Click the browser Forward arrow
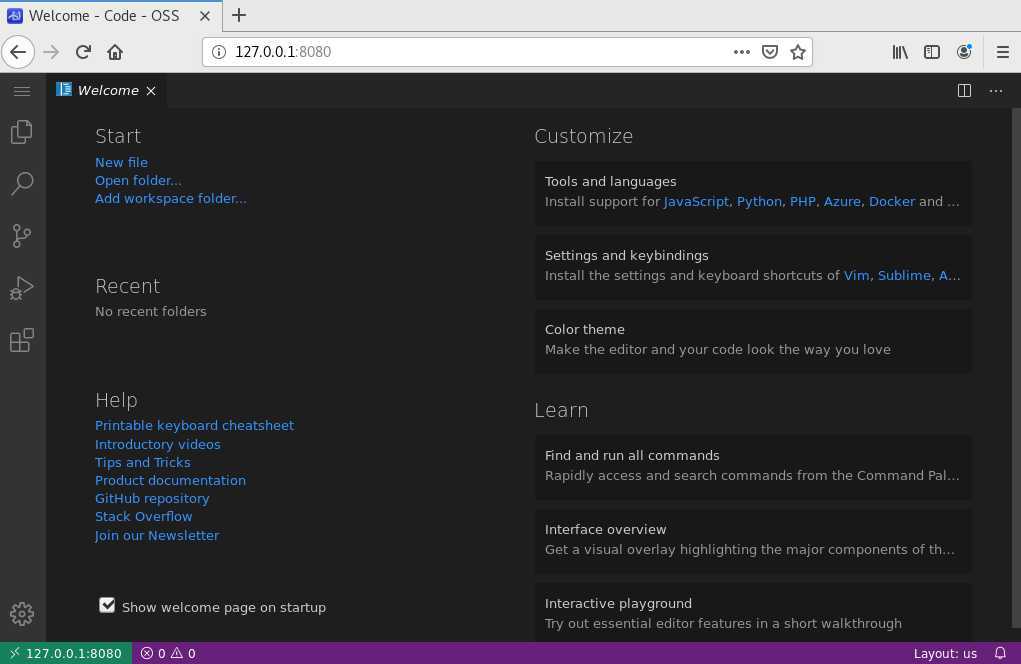1021x664 pixels. pos(51,52)
